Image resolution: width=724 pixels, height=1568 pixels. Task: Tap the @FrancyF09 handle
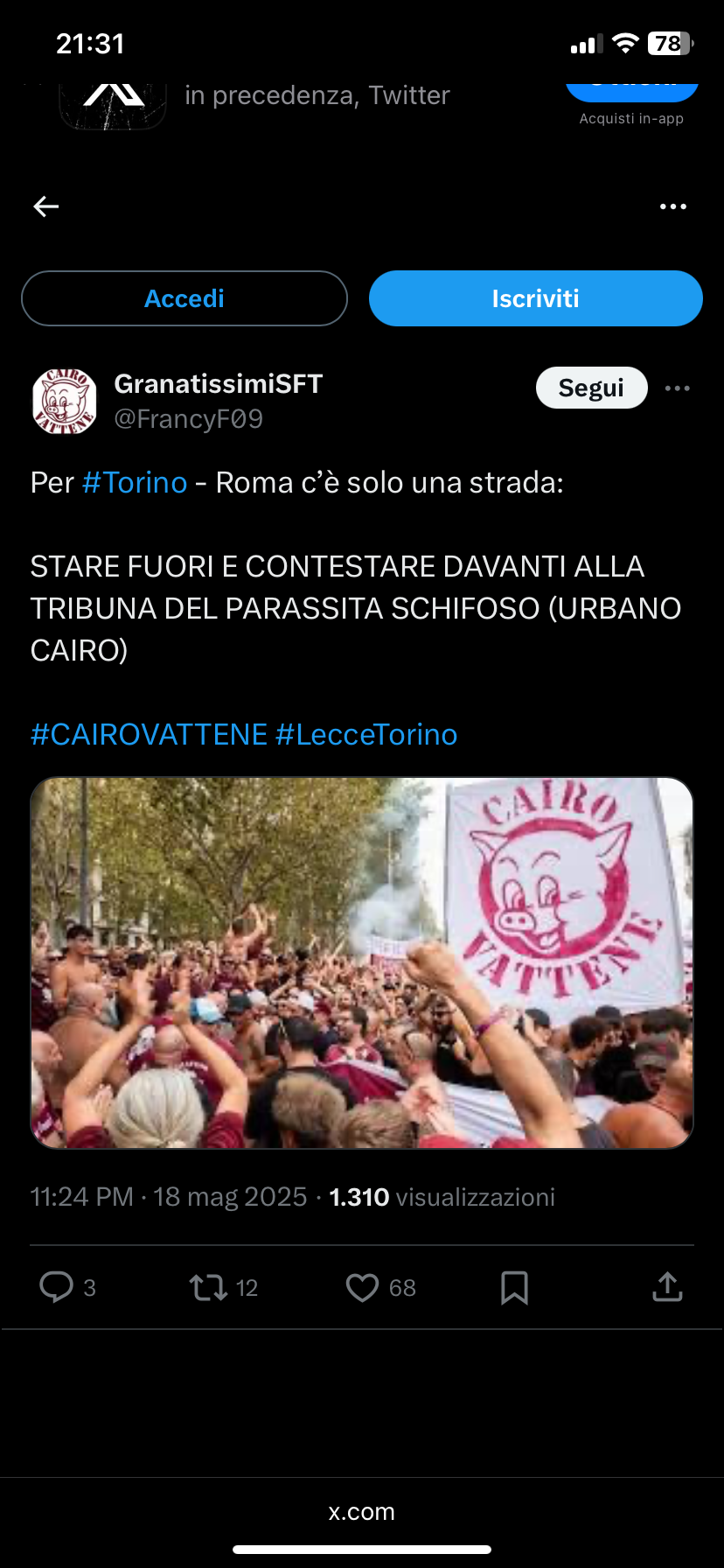point(189,419)
